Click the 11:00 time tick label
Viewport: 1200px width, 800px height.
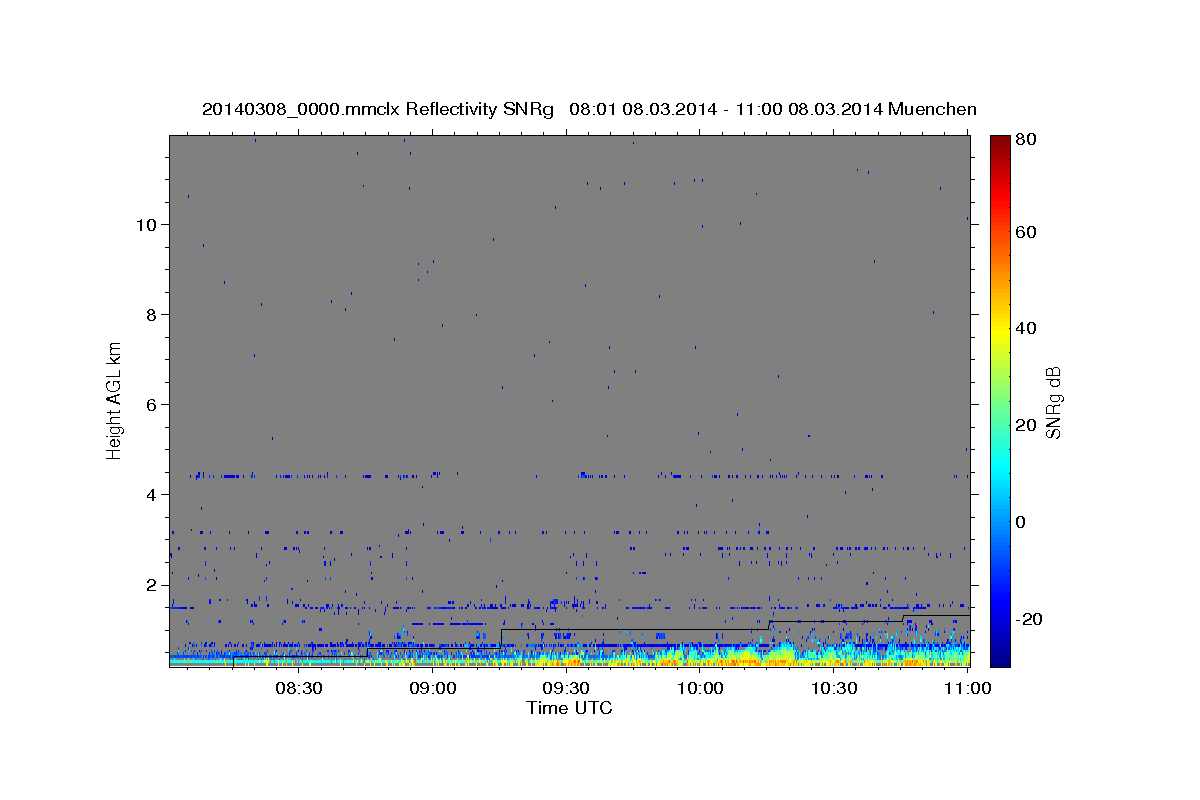point(967,688)
